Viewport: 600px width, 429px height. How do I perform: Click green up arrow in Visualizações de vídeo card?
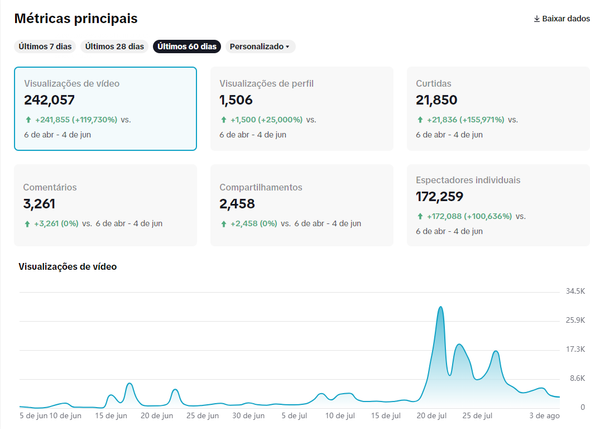(28, 119)
